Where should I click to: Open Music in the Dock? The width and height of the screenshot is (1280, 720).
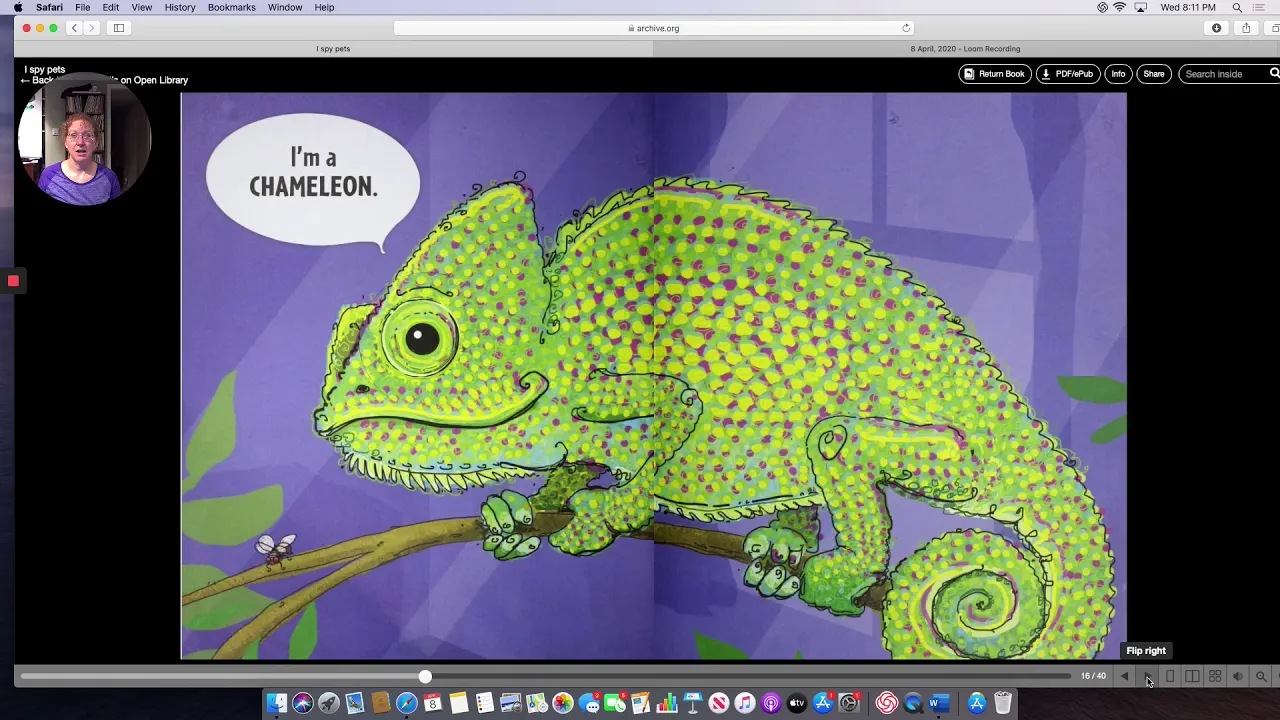click(745, 703)
